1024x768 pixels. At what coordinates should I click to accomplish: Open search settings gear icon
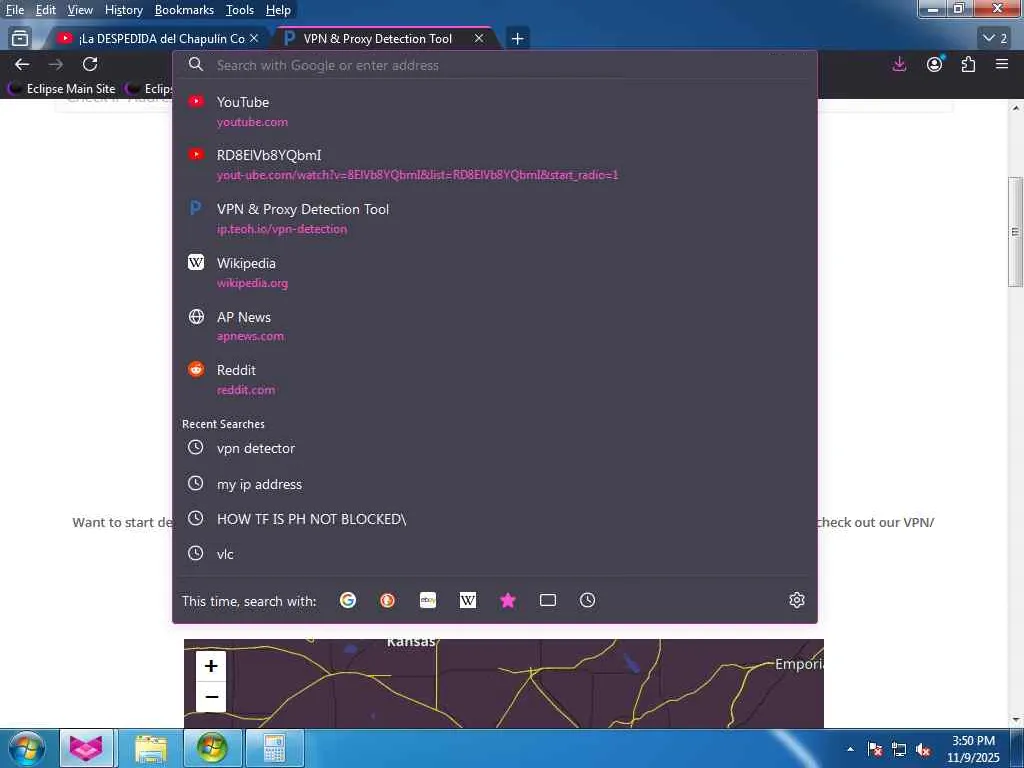[797, 600]
